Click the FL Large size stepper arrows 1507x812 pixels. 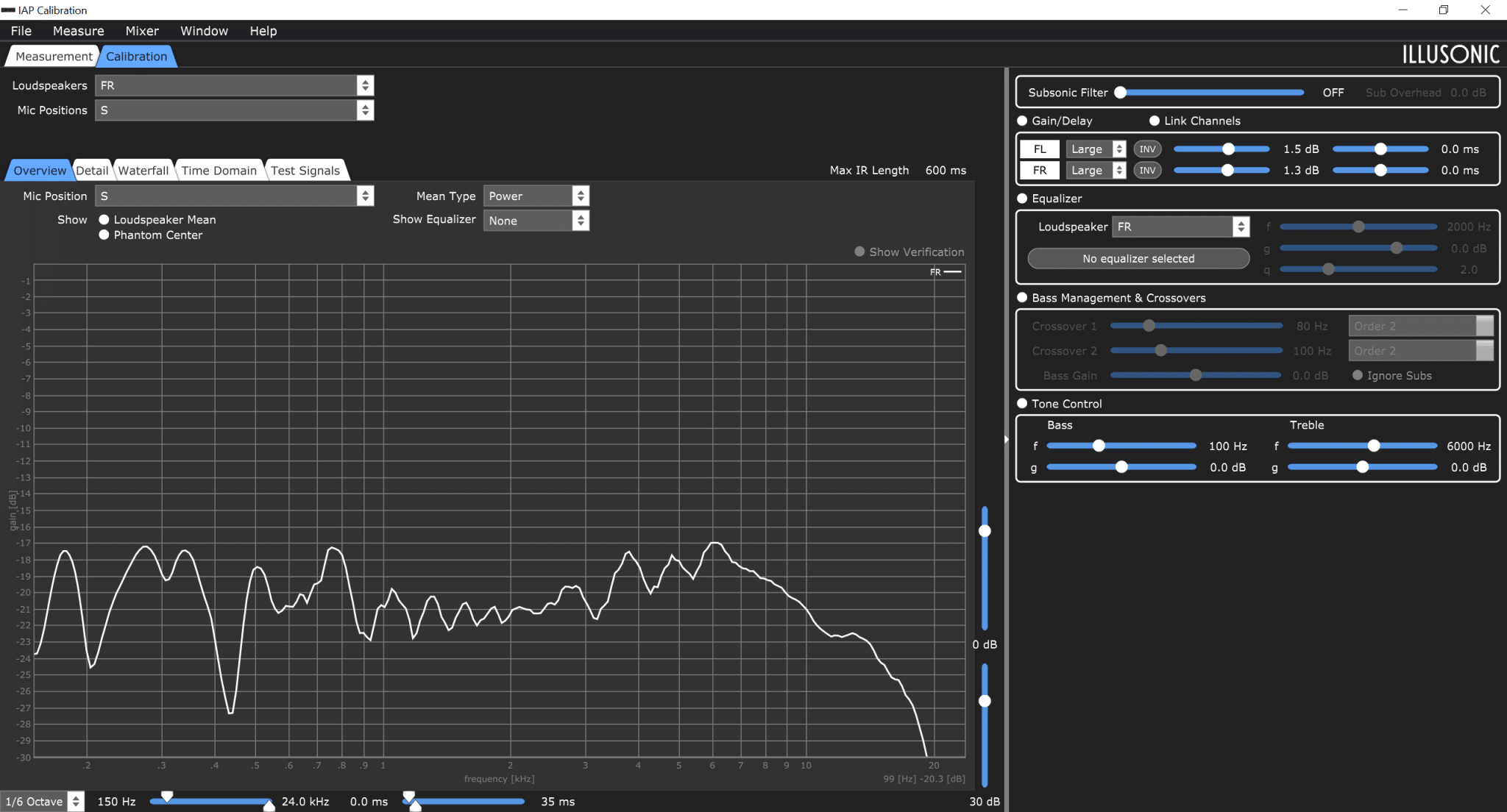pyautogui.click(x=1118, y=149)
